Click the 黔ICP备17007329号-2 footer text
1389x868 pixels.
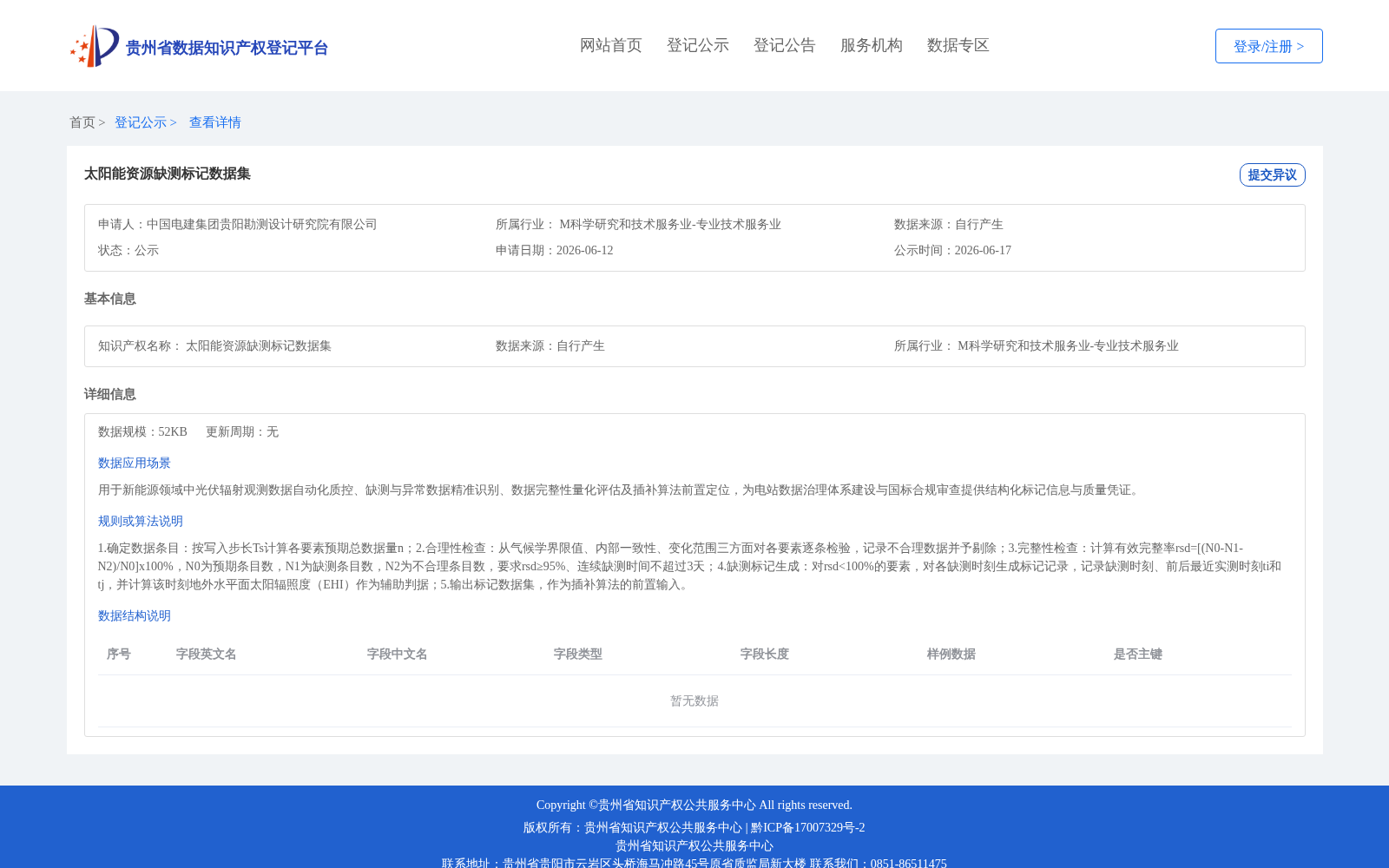click(808, 827)
